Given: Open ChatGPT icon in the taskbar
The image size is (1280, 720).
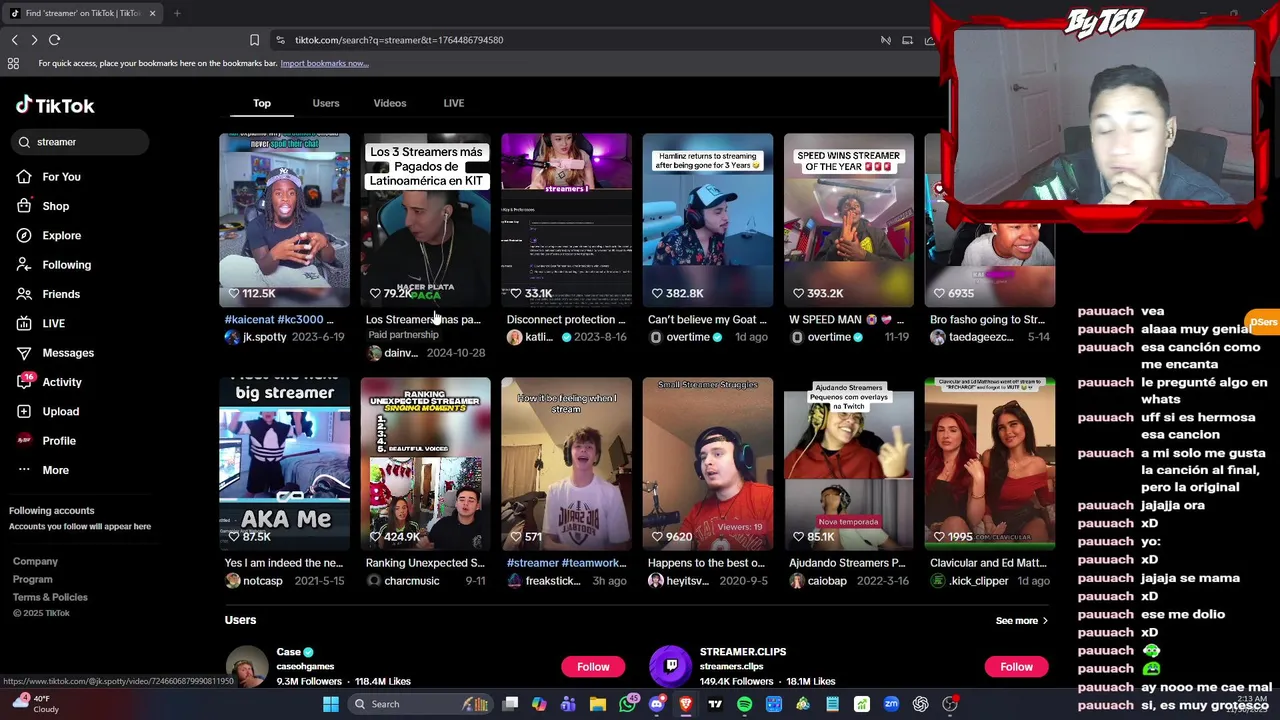Looking at the screenshot, I should [920, 704].
